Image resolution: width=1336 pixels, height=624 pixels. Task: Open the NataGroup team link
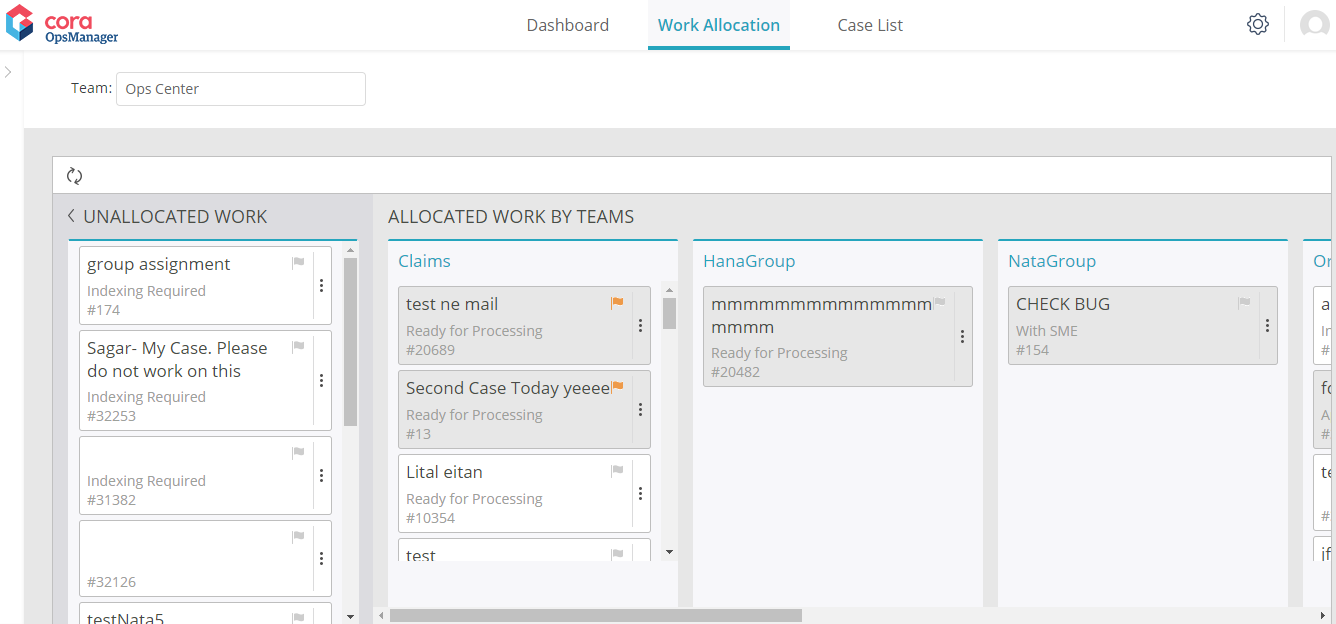click(x=1052, y=261)
